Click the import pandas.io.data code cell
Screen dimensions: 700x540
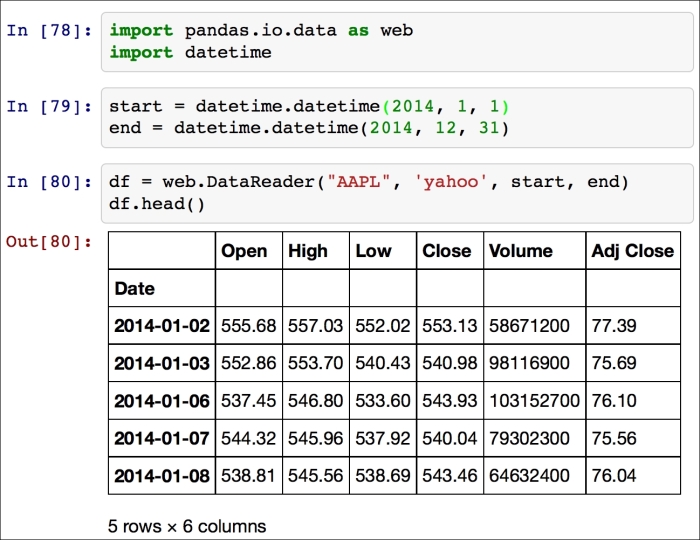click(397, 42)
